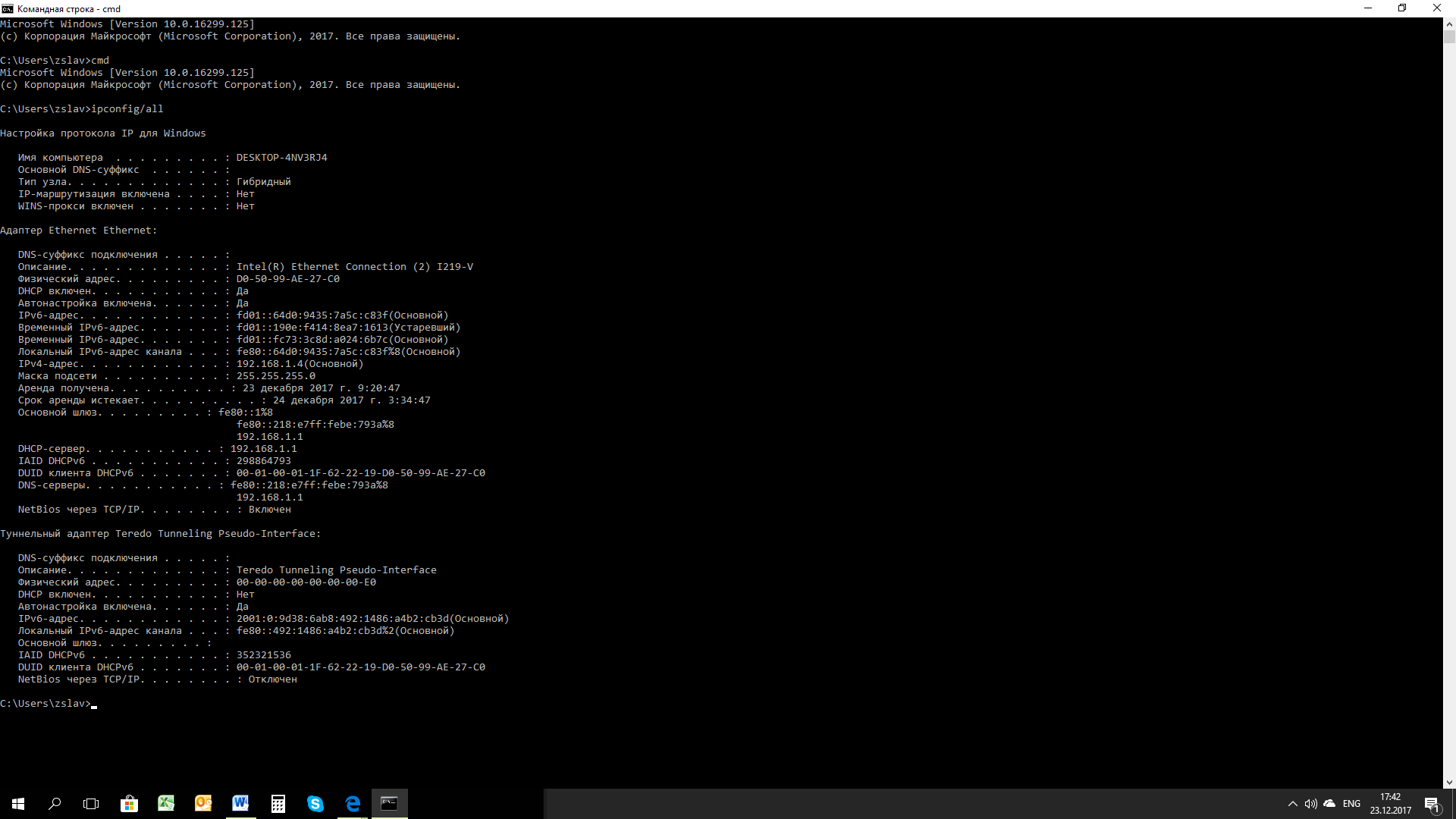Open the cmd window system menu icon
1456x819 pixels.
8,8
